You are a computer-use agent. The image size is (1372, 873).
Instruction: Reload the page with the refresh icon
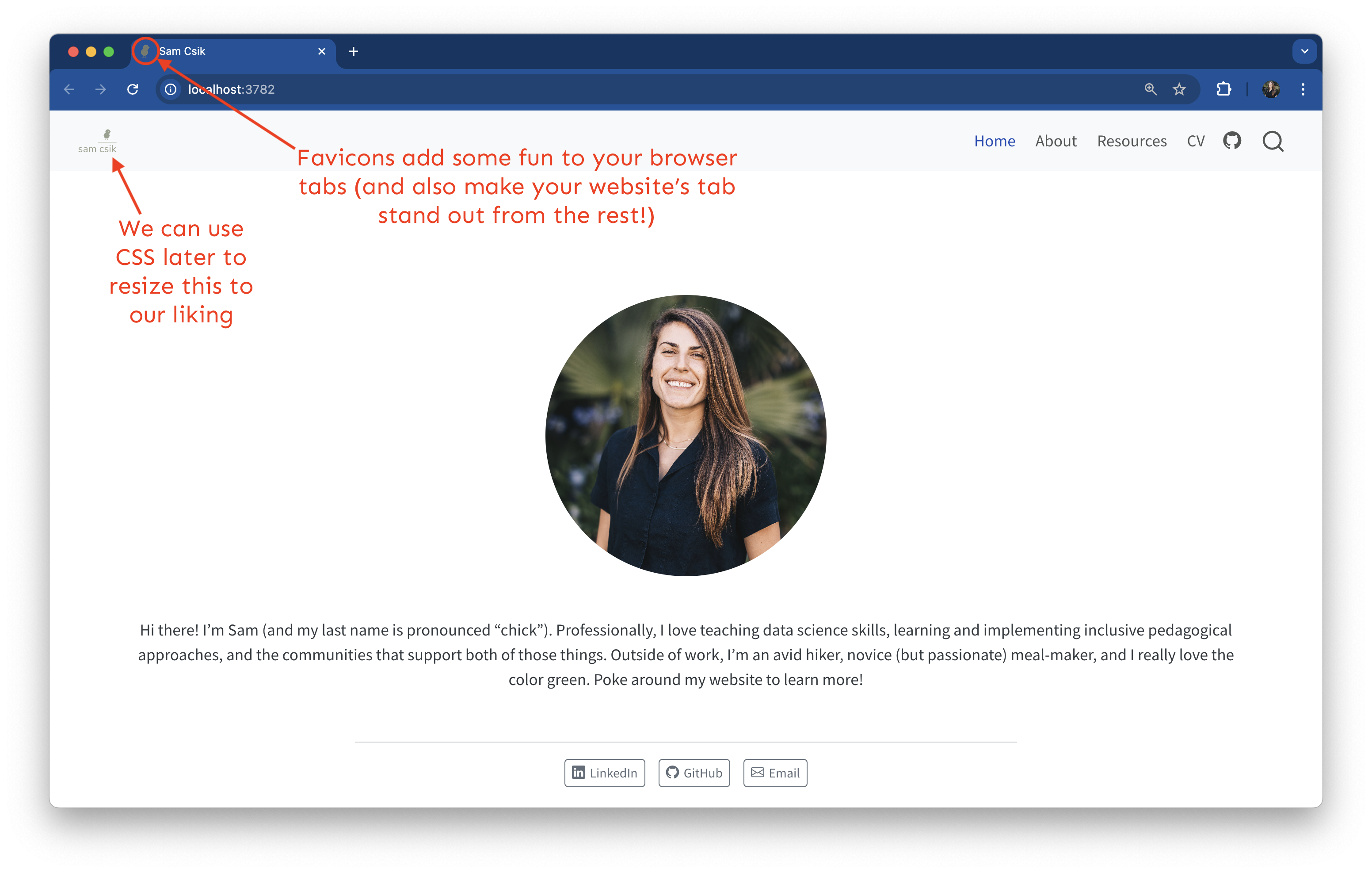pos(133,89)
